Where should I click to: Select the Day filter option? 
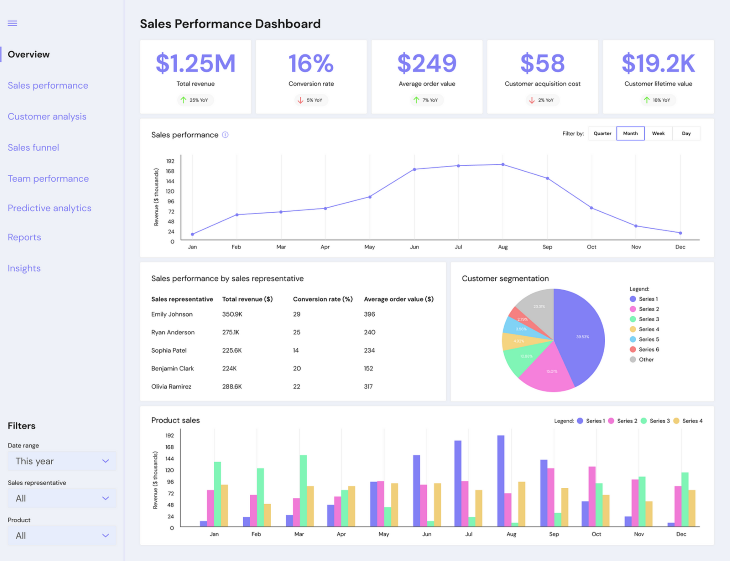pos(686,134)
